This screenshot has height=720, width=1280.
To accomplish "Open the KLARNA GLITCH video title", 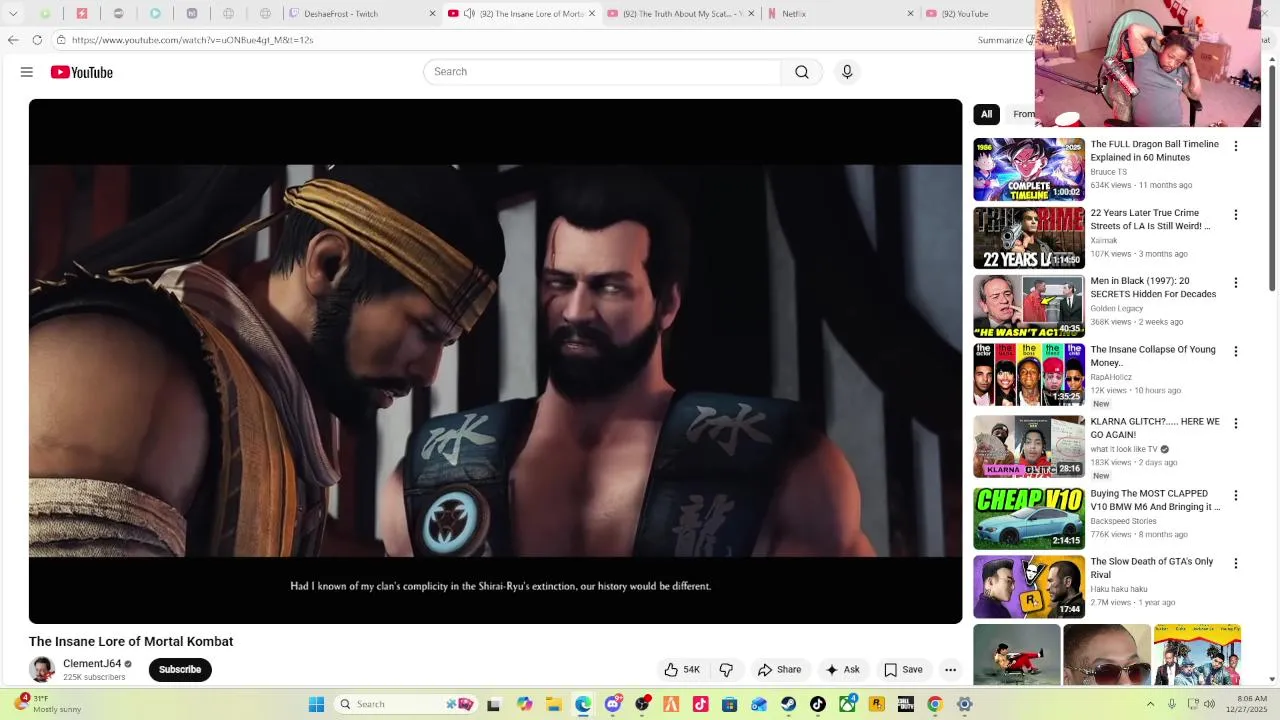I will [x=1155, y=428].
